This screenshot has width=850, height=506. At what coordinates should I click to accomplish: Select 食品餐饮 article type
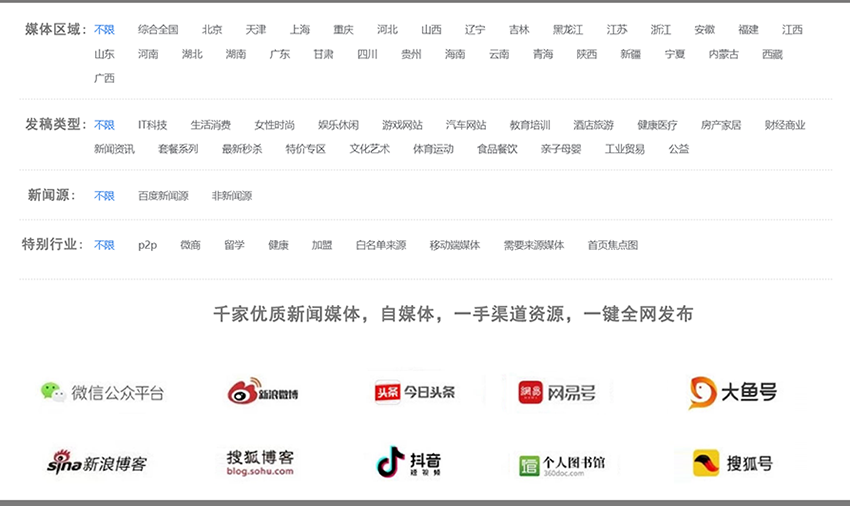click(497, 149)
